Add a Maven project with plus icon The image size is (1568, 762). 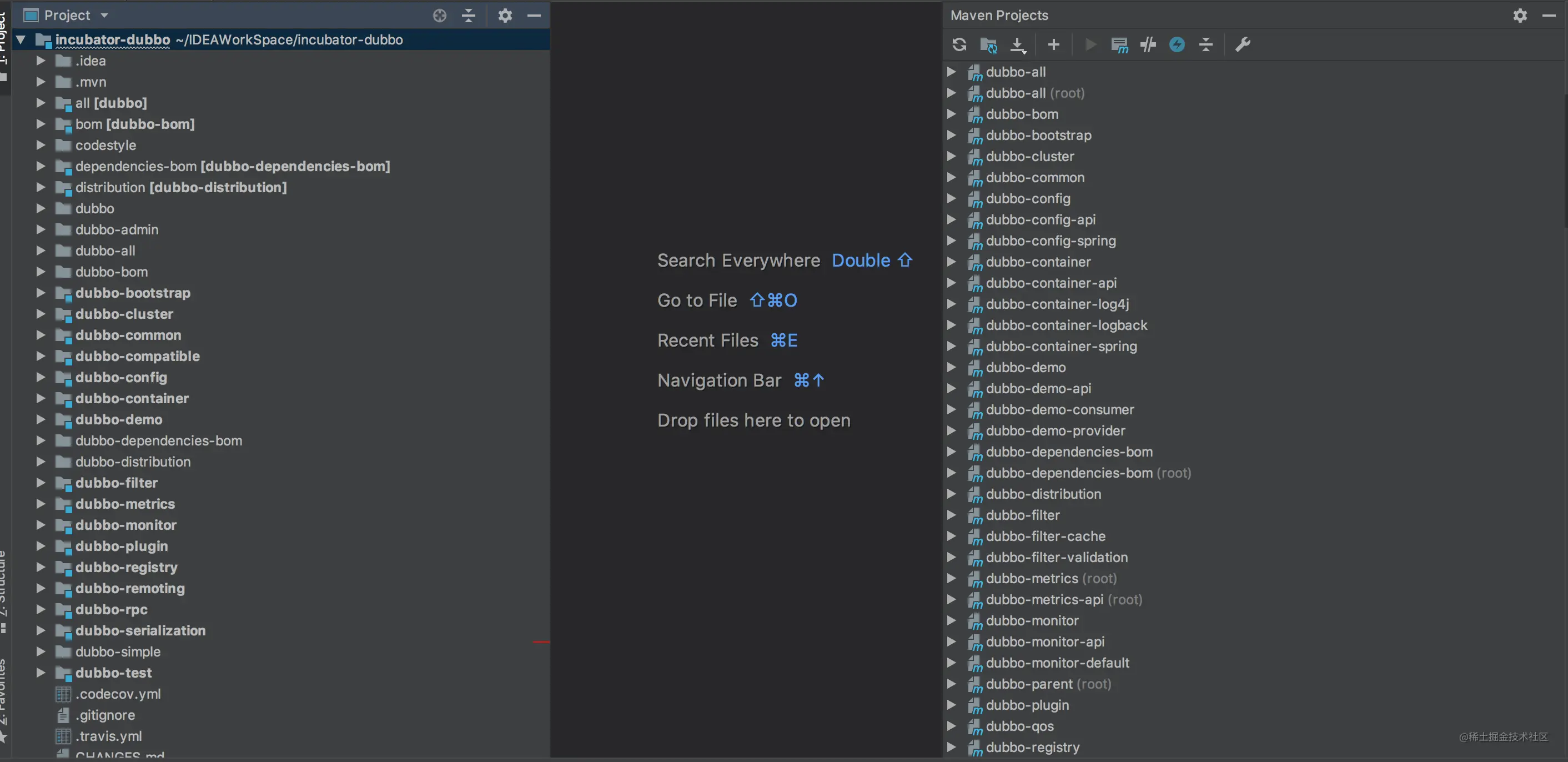1054,44
